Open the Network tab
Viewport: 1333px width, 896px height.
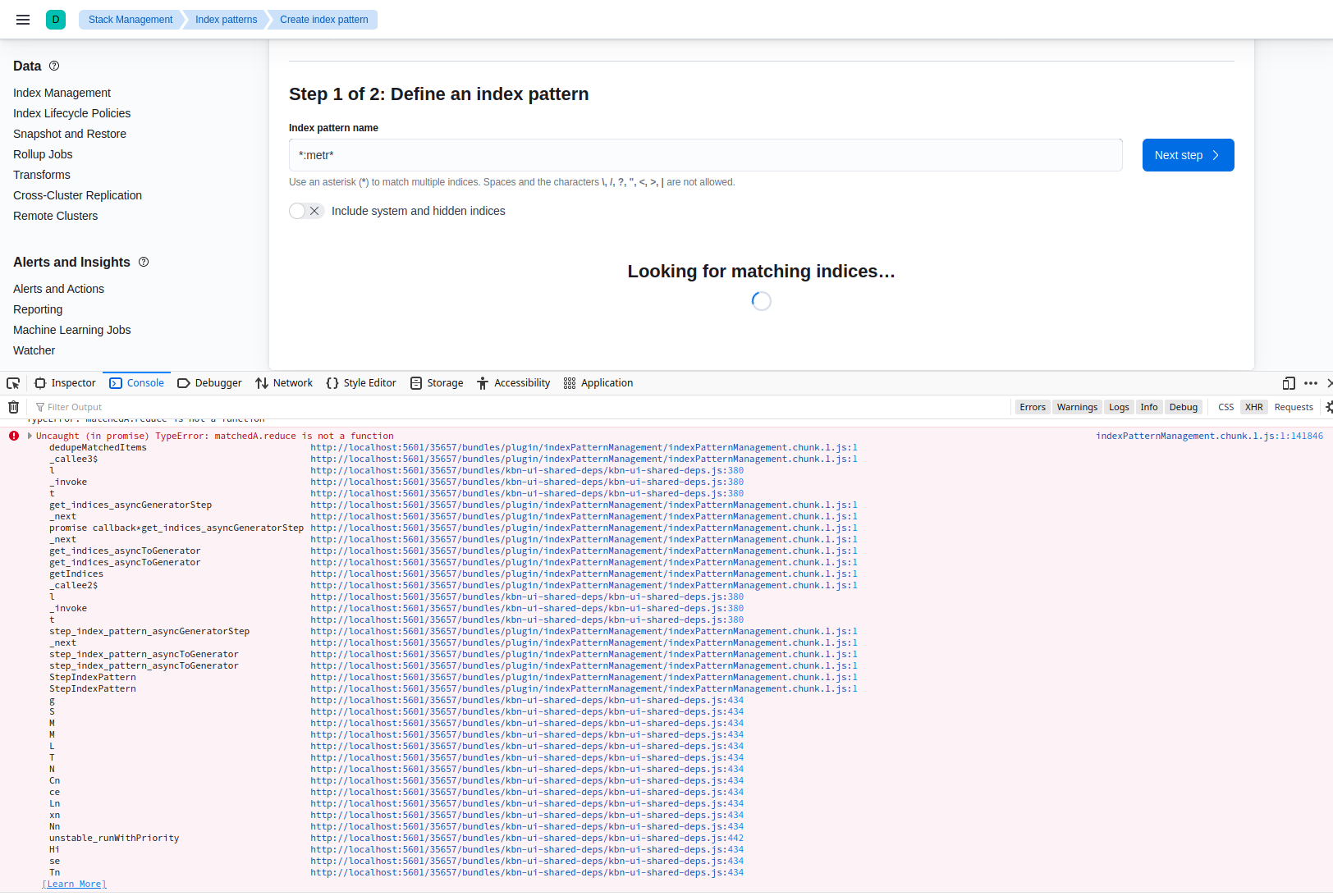[284, 383]
